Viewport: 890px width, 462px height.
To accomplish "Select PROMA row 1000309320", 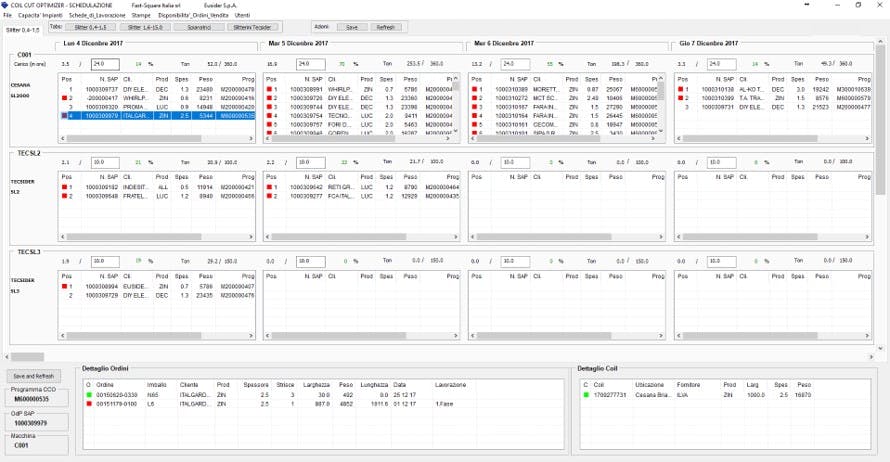I will coord(157,107).
